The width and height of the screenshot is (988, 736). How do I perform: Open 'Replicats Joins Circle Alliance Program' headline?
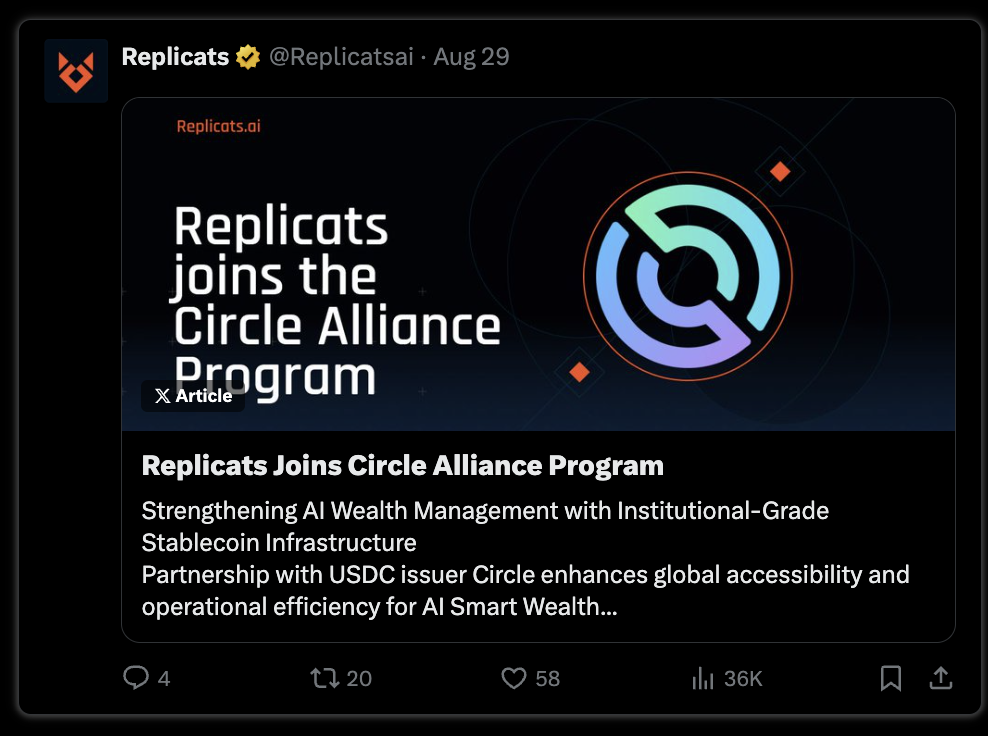403,466
